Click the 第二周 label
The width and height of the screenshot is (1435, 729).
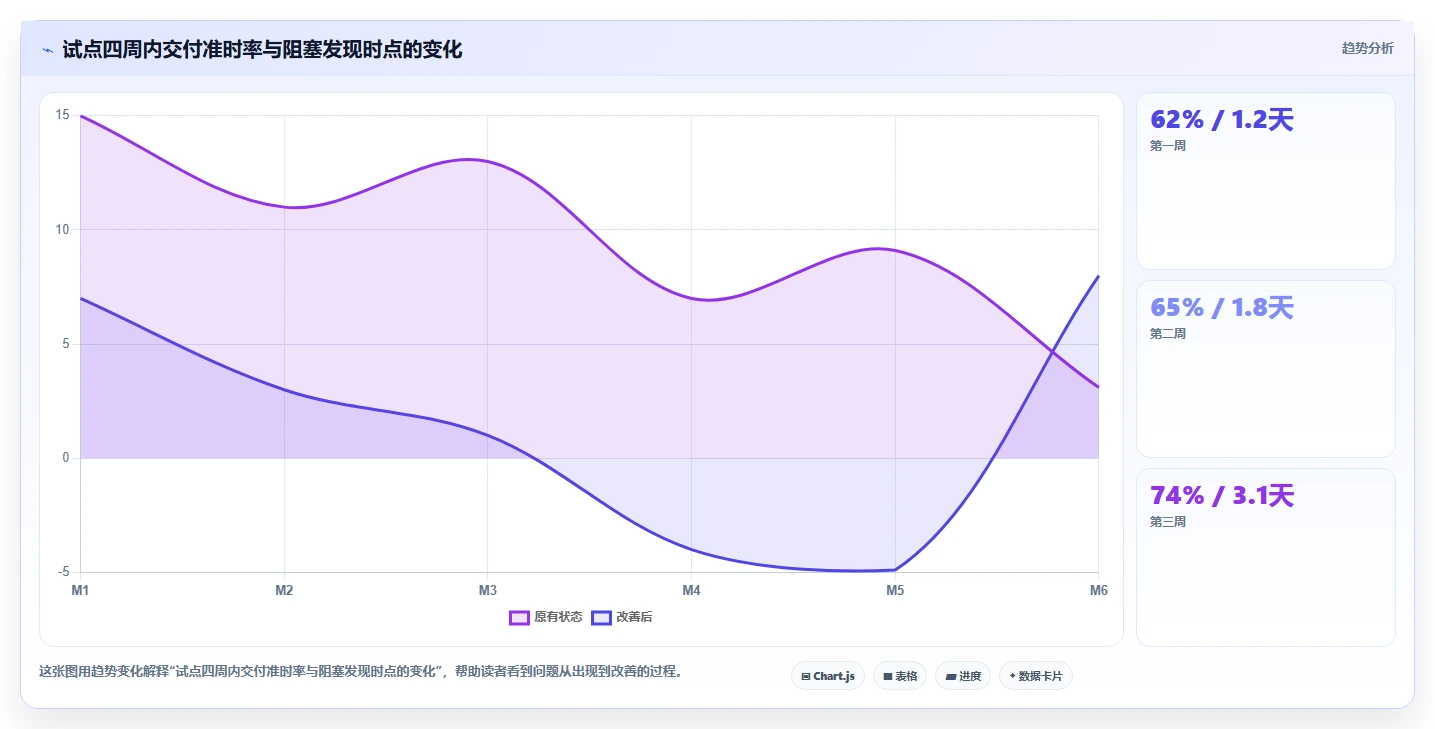click(x=1168, y=334)
